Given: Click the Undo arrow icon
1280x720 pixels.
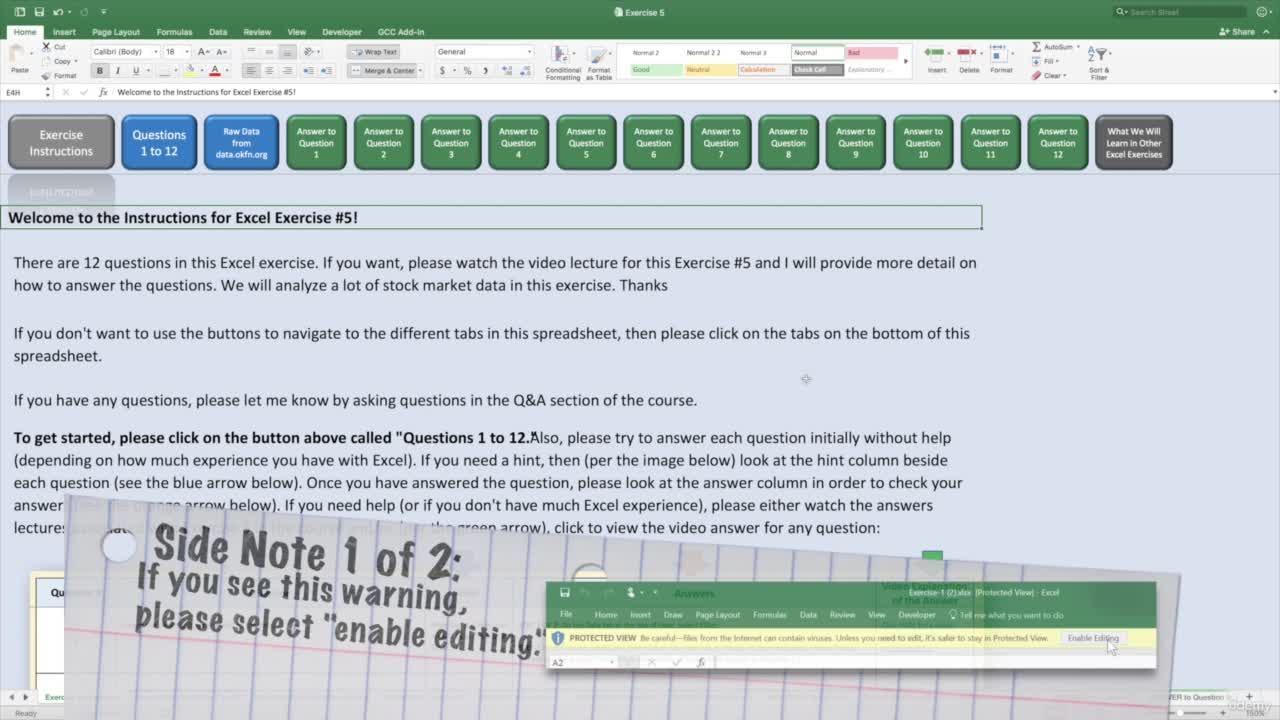Looking at the screenshot, I should [57, 12].
